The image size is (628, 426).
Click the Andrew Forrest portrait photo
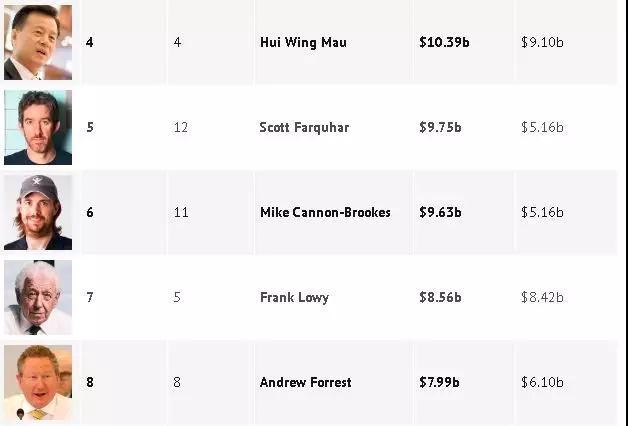point(38,382)
